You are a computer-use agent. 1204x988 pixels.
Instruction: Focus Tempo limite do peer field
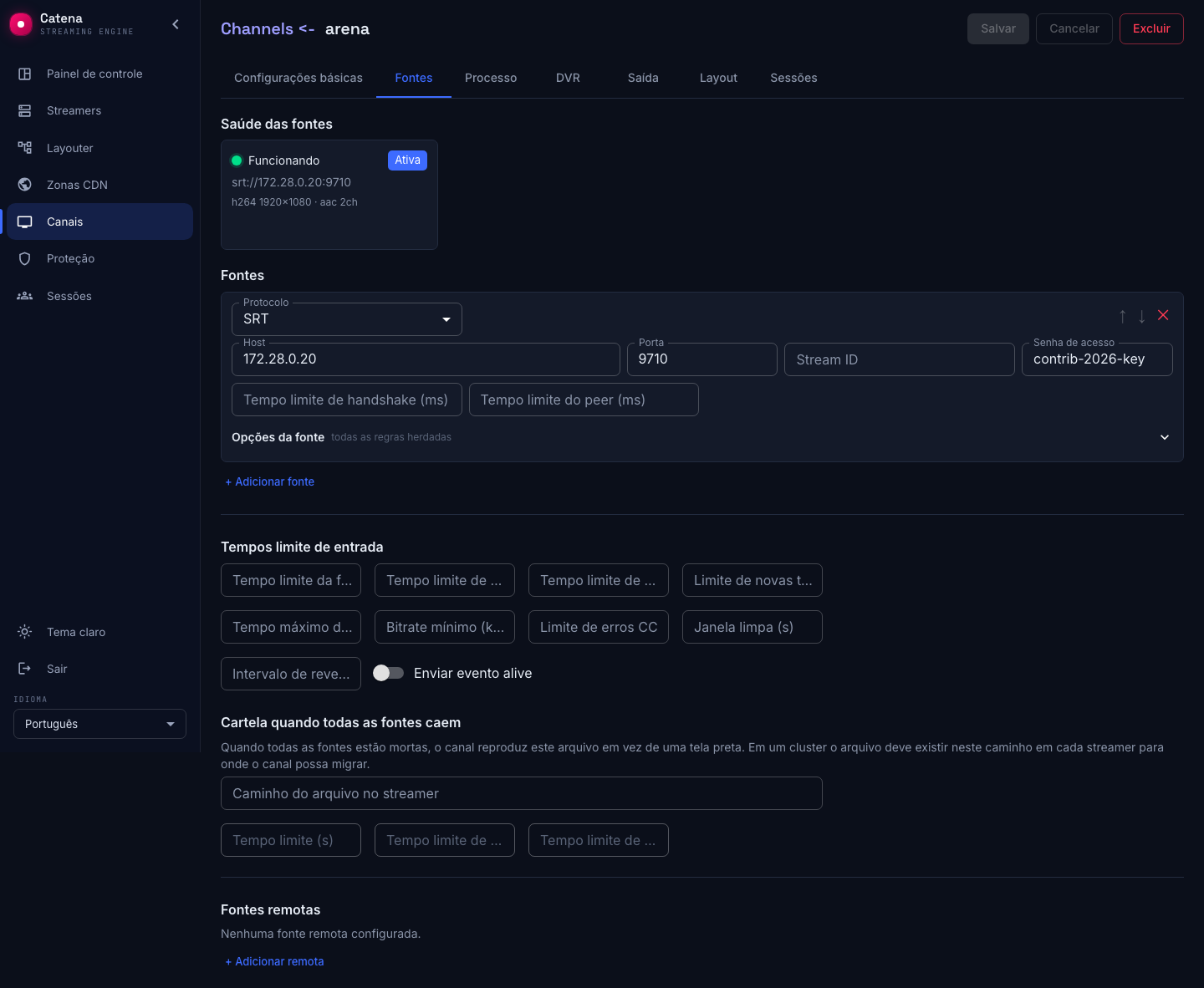[584, 400]
